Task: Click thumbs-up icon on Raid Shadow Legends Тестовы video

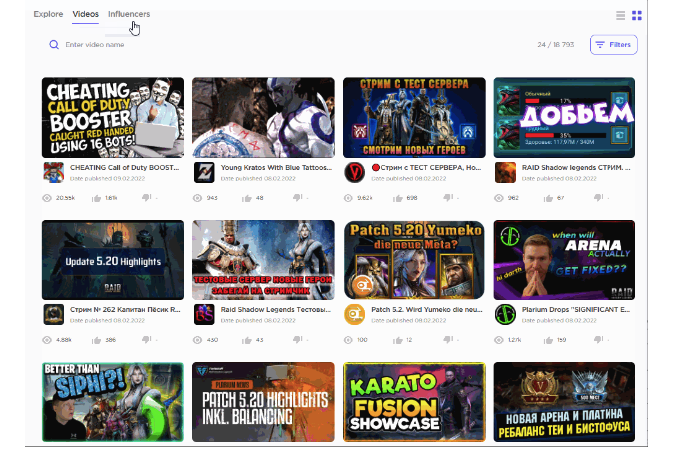Action: [x=247, y=340]
